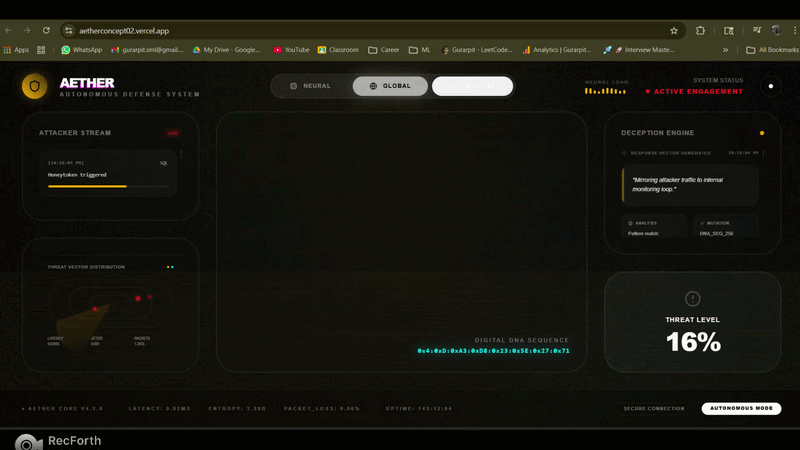Select the Global view tab

pos(390,86)
